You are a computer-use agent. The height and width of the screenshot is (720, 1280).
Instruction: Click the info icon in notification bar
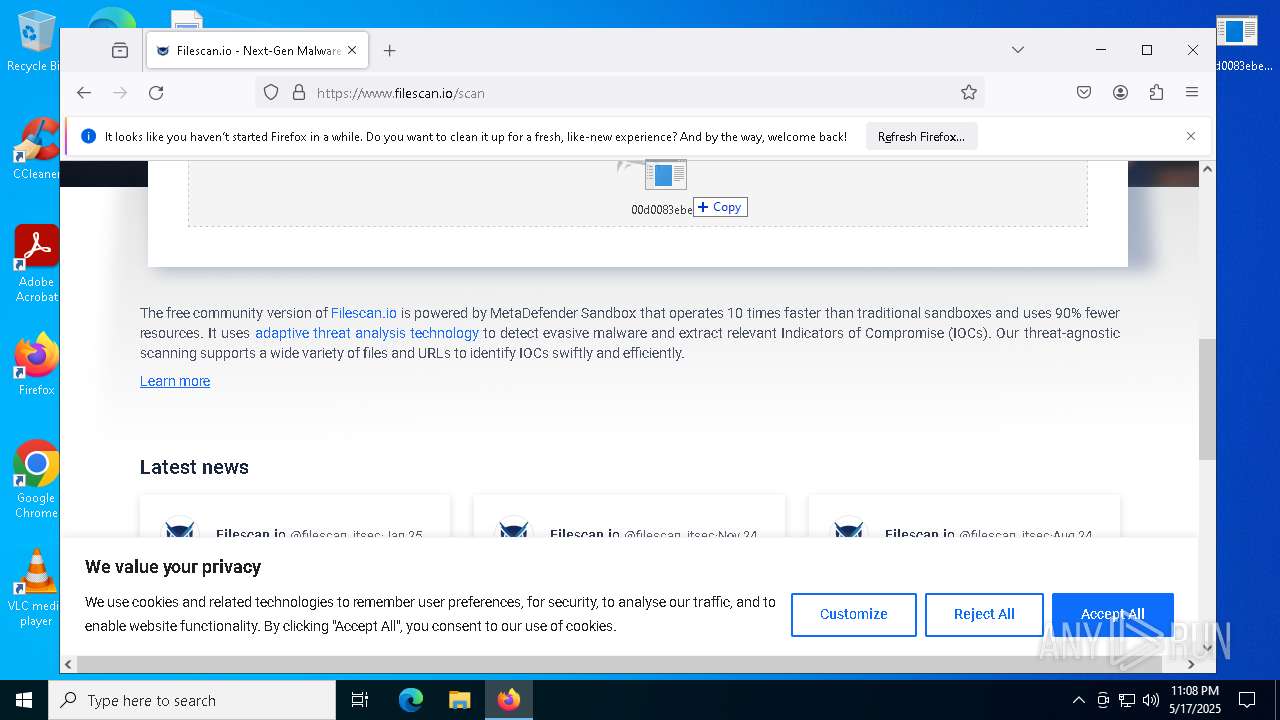[x=88, y=136]
